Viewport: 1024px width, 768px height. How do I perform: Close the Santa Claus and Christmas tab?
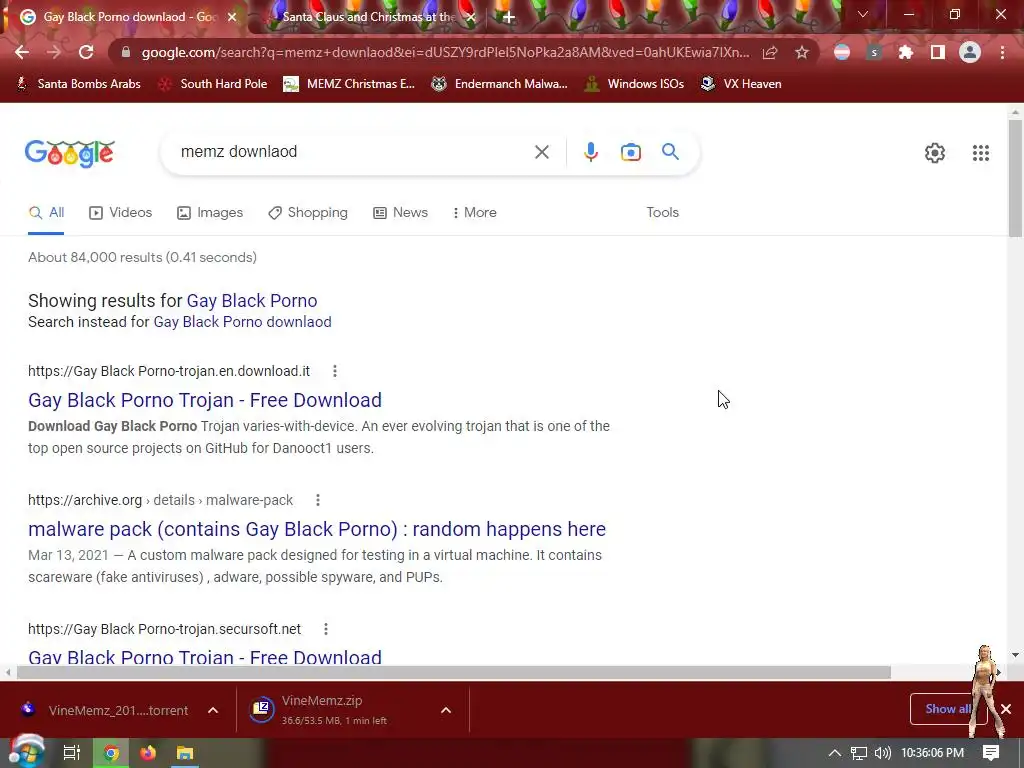470,17
